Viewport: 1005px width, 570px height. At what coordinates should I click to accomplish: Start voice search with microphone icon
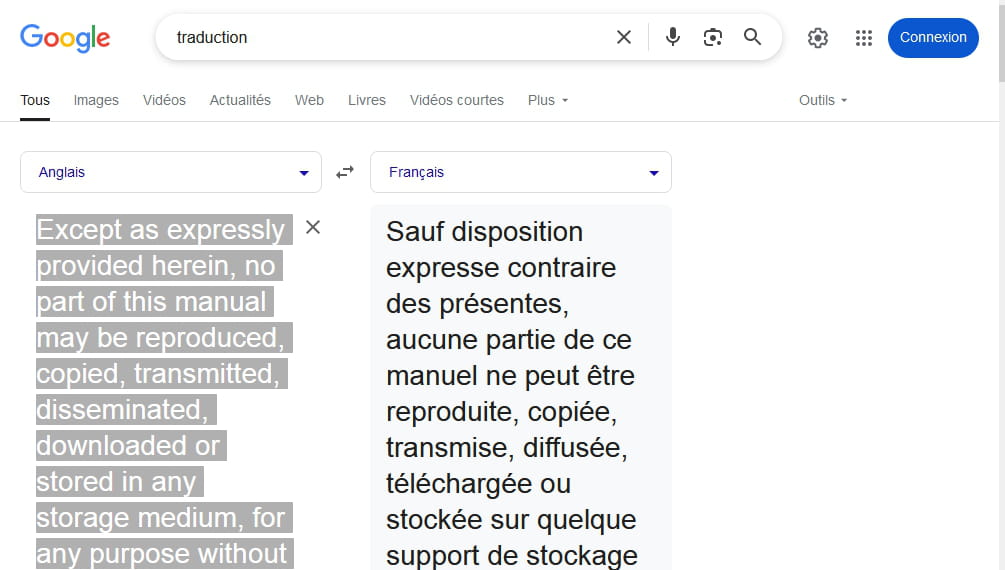[x=672, y=37]
